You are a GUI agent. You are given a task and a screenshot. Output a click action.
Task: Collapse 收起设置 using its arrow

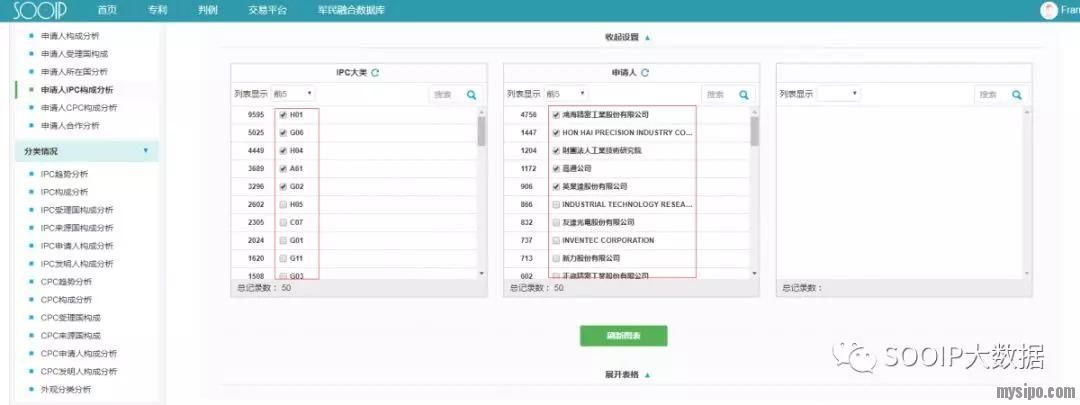(647, 38)
